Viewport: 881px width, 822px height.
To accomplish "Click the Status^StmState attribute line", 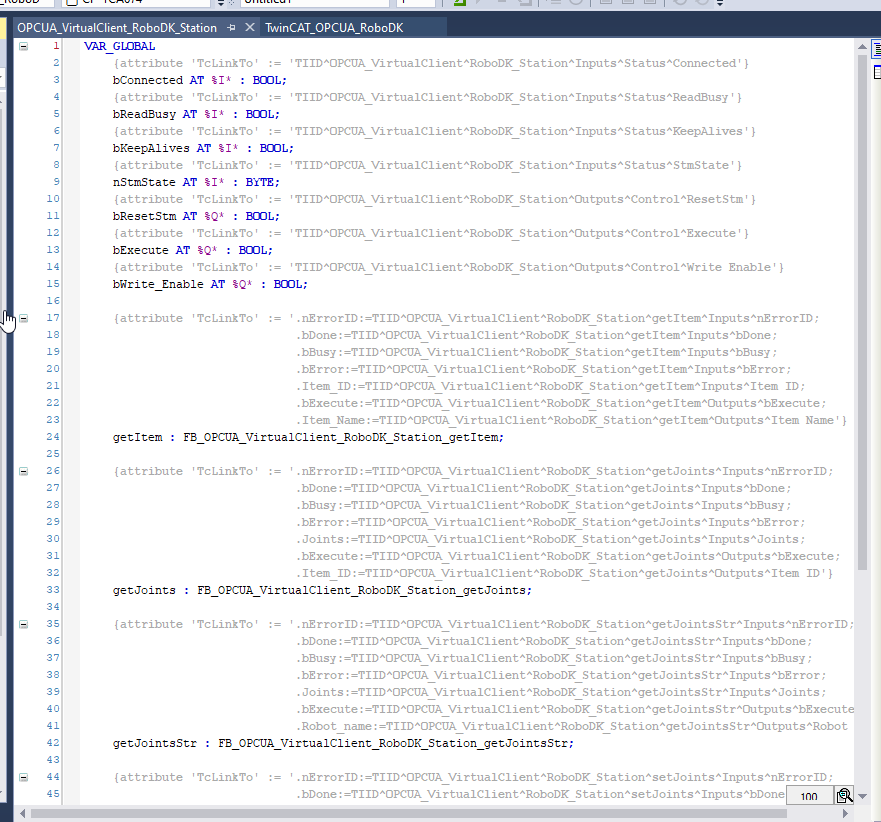I will (428, 165).
